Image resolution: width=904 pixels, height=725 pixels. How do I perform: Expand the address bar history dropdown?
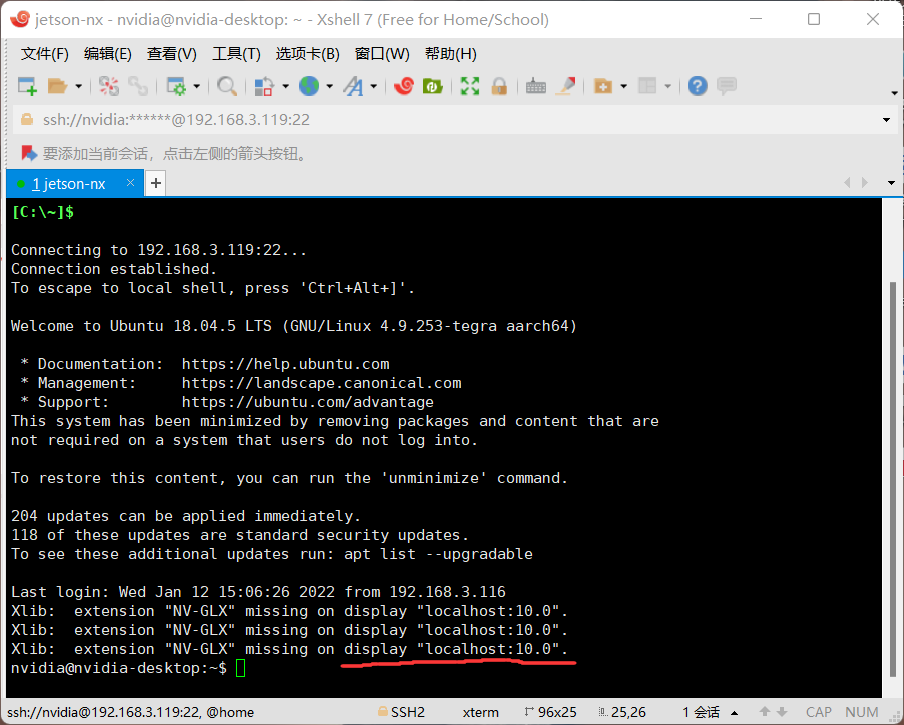886,120
